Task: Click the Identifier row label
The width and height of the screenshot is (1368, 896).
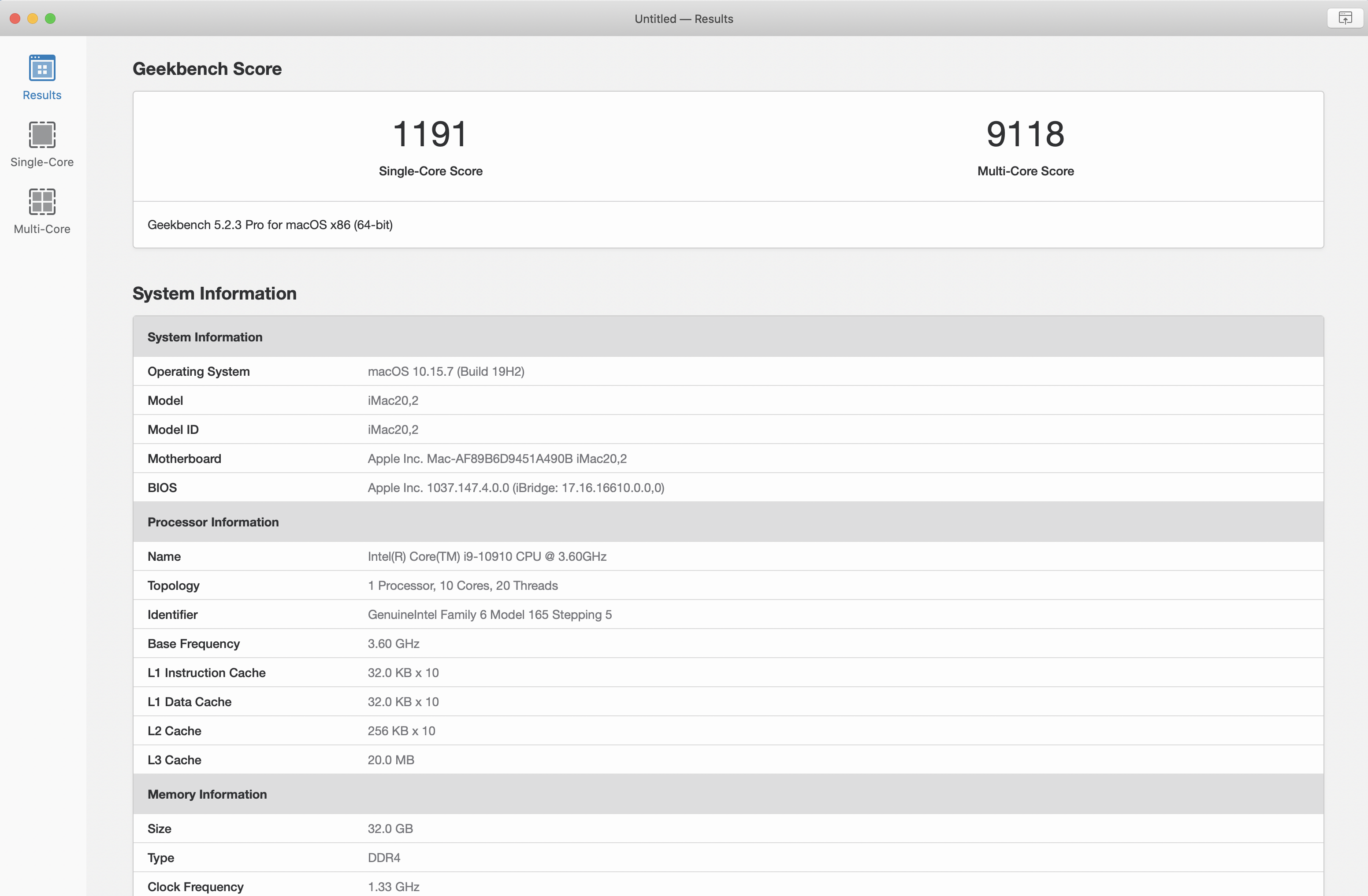Action: [x=172, y=615]
